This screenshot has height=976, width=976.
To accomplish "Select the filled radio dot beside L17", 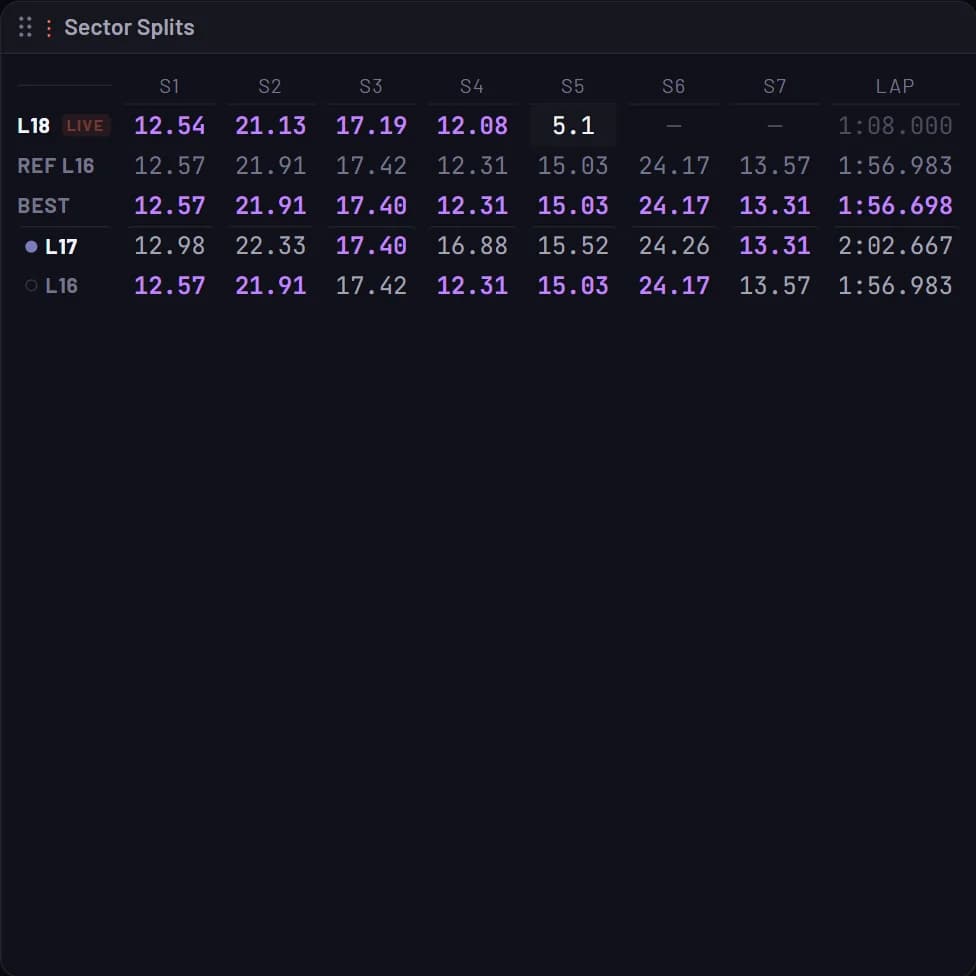I will tap(31, 246).
